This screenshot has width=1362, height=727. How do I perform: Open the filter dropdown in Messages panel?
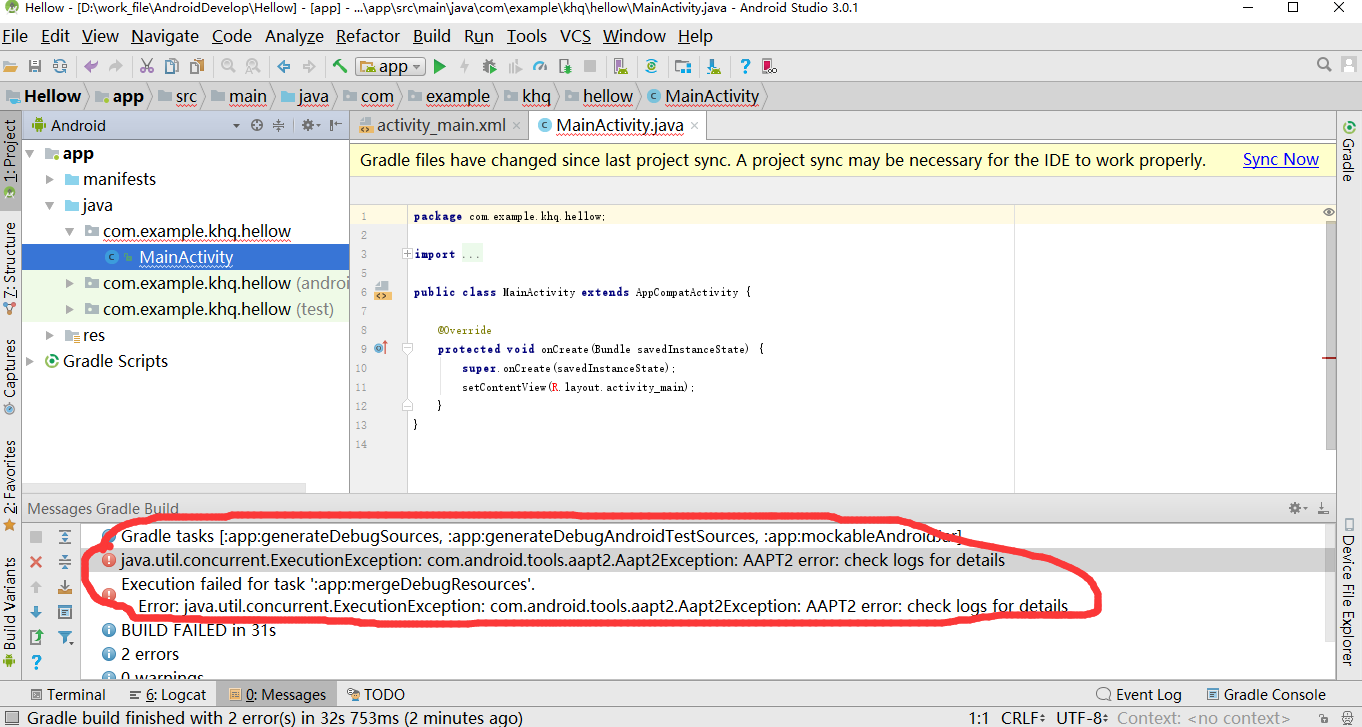tap(65, 636)
